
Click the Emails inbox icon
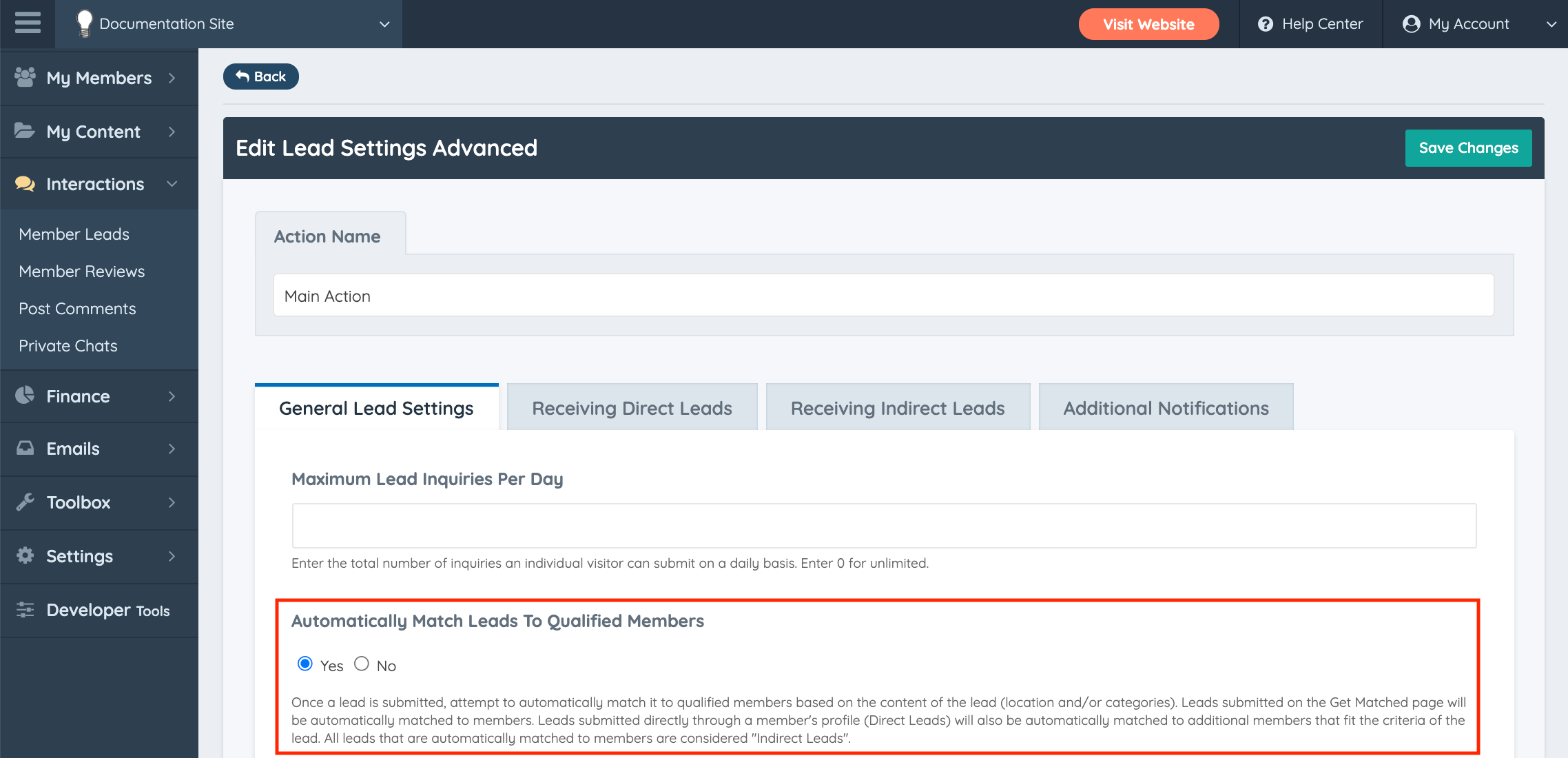point(25,449)
